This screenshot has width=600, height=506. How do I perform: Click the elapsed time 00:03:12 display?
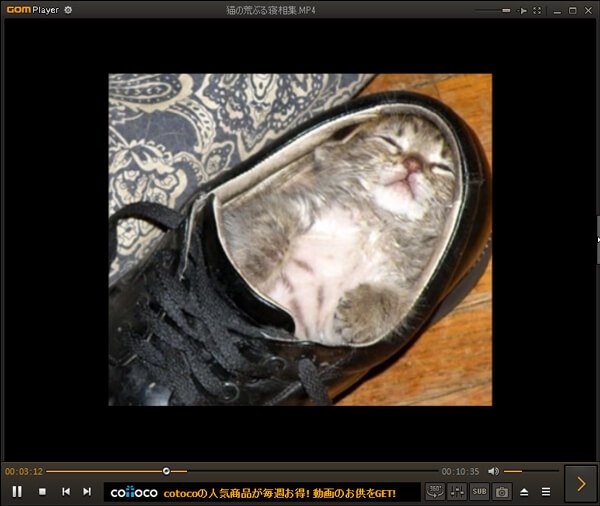23,471
